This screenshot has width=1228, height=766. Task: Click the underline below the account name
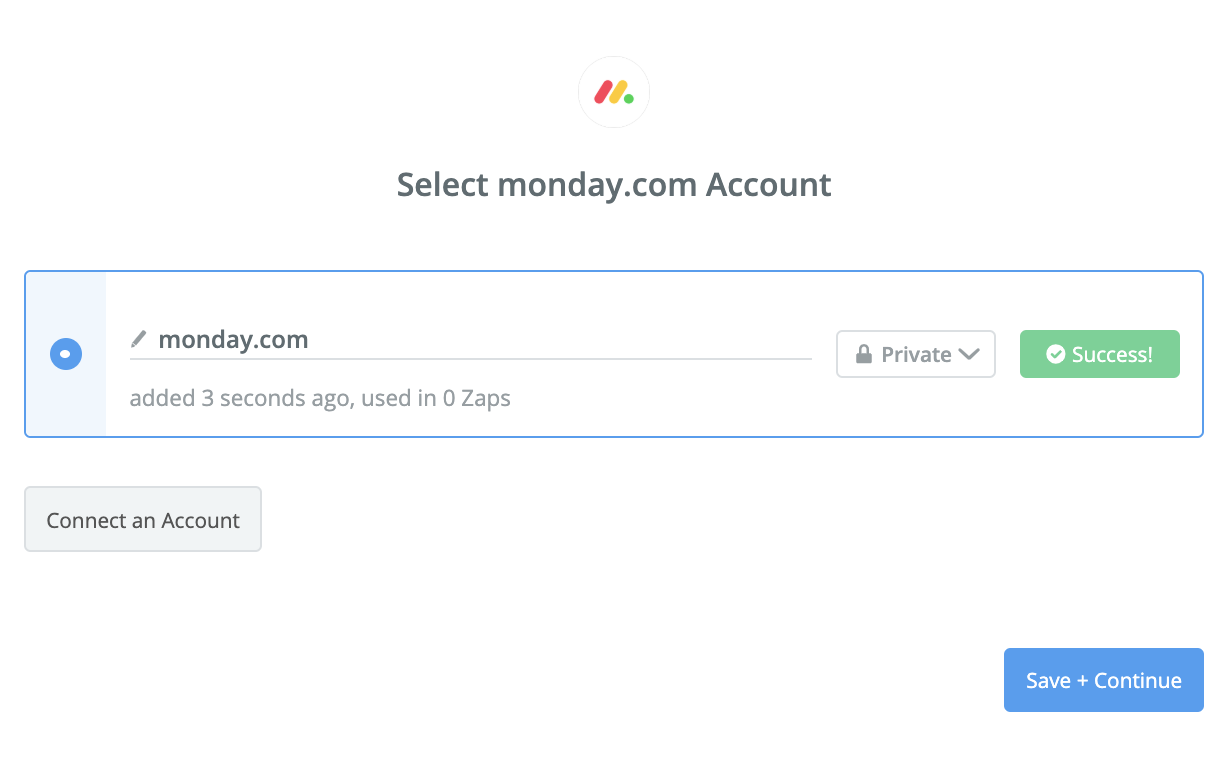470,358
